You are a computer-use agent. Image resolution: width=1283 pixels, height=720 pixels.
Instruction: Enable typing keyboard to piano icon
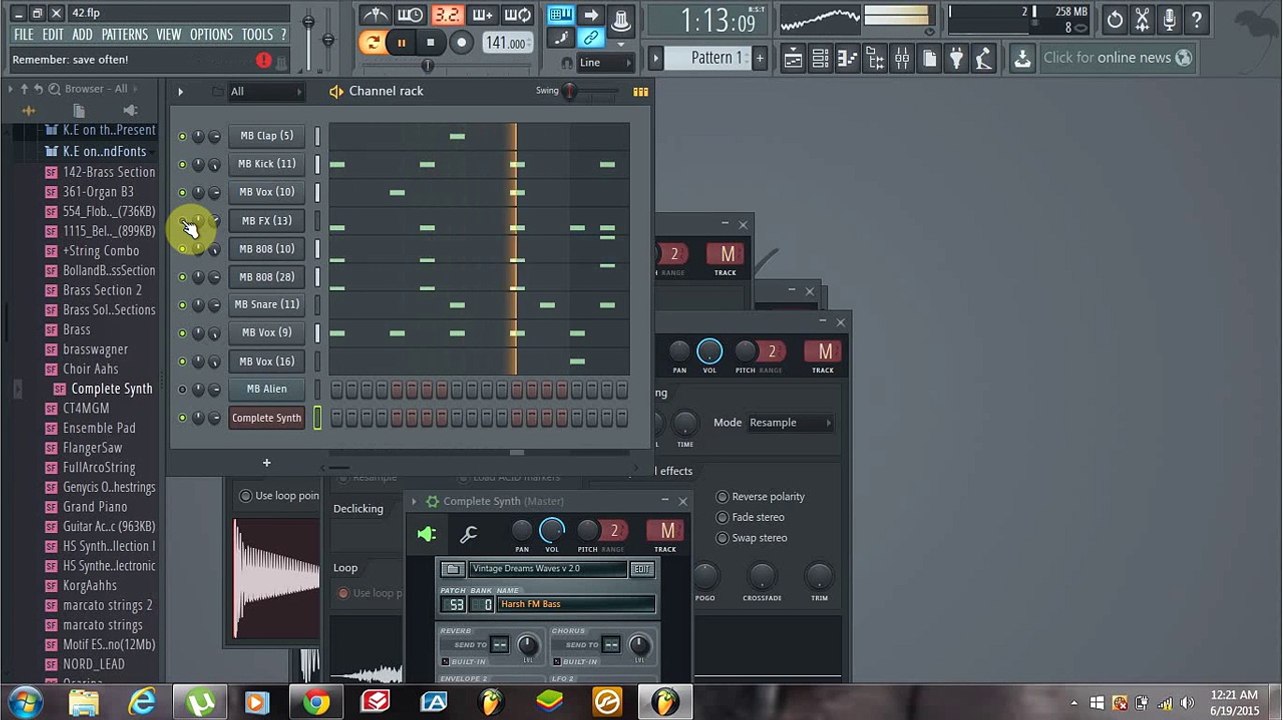(x=561, y=15)
